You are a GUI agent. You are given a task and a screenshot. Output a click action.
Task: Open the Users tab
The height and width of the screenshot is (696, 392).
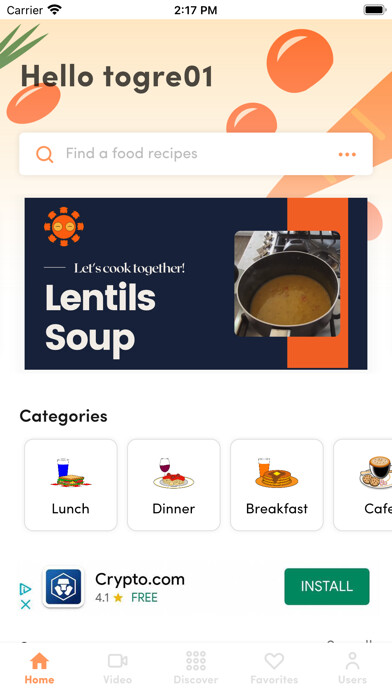(x=352, y=668)
